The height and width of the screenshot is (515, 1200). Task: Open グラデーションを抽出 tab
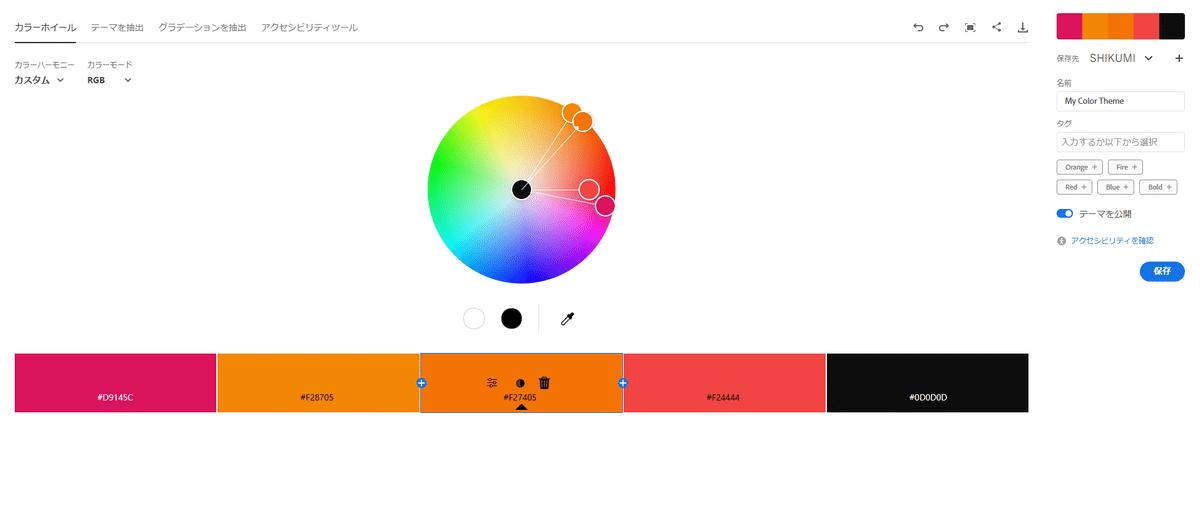202,28
